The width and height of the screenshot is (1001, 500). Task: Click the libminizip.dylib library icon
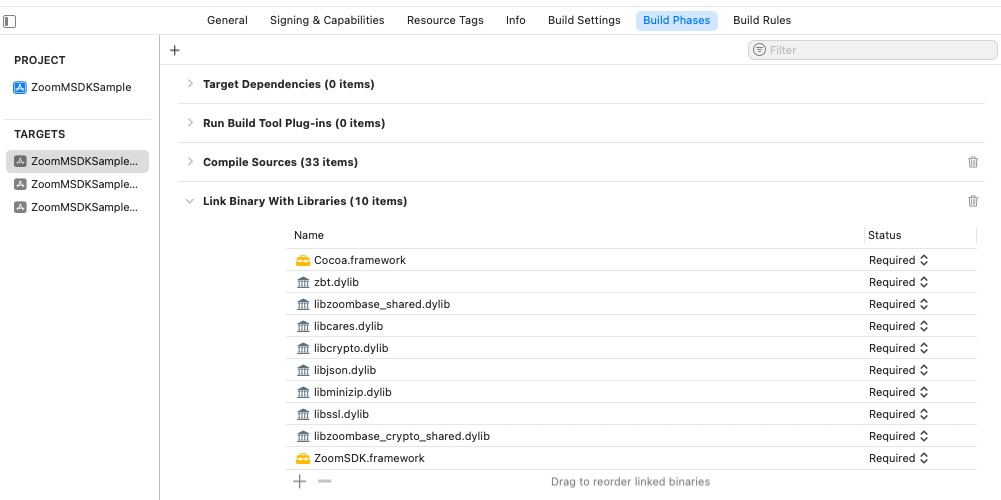click(x=303, y=392)
